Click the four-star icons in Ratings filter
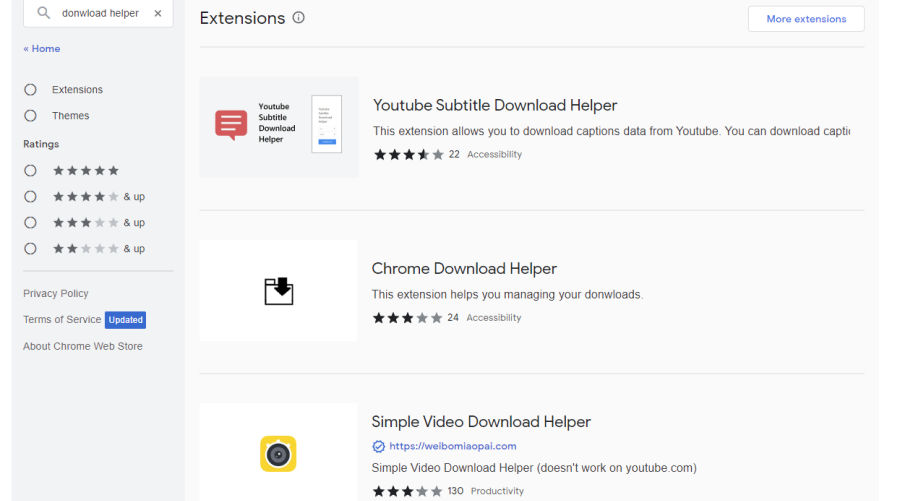Screen dimensions: 900x501 (x=86, y=197)
